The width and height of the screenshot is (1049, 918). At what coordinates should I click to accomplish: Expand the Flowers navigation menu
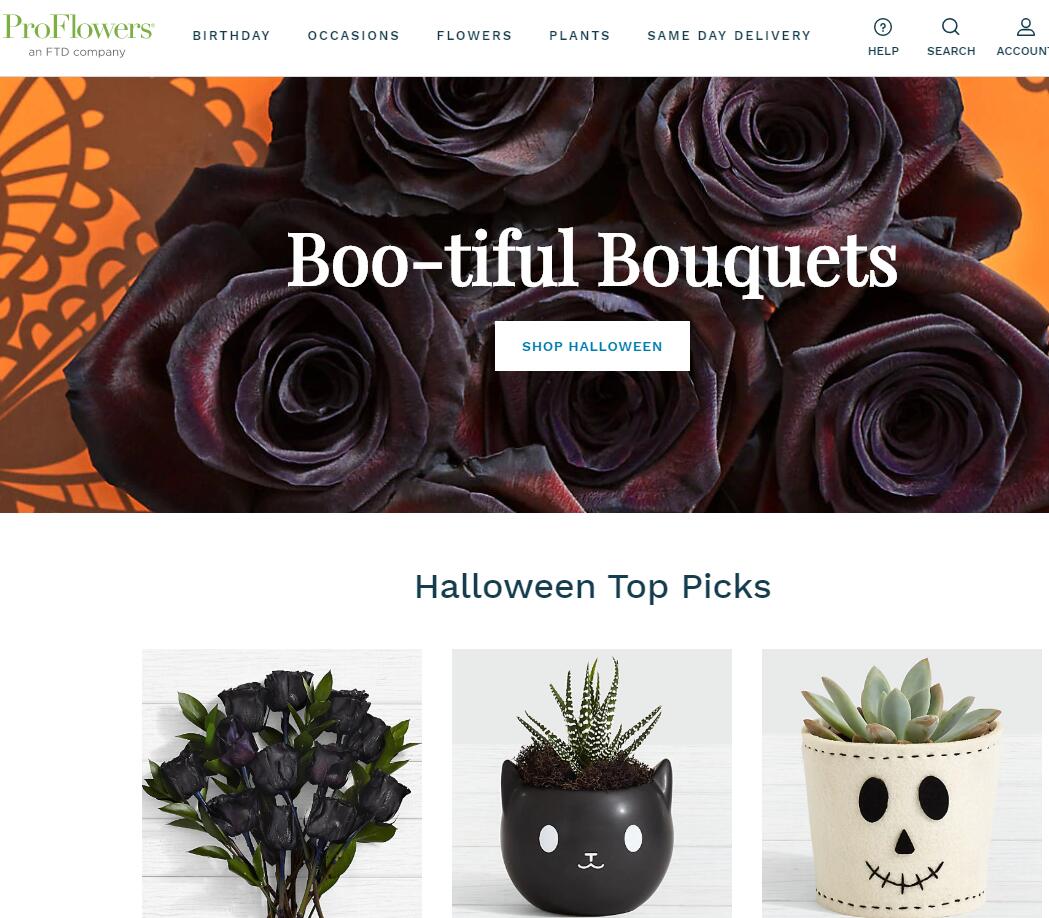pyautogui.click(x=474, y=35)
